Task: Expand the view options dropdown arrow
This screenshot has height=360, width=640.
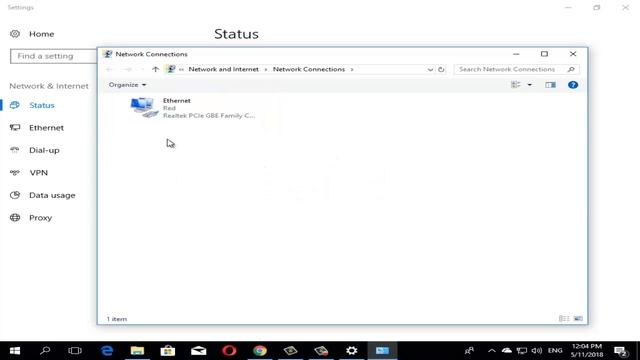Action: [x=529, y=84]
